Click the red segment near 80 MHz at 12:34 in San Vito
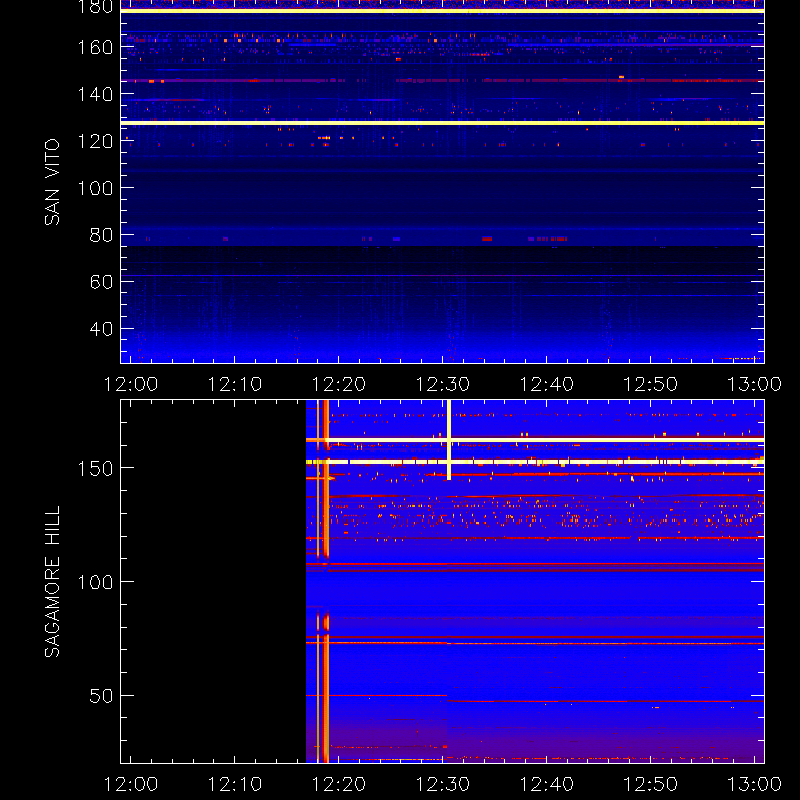800x800 pixels. (487, 239)
